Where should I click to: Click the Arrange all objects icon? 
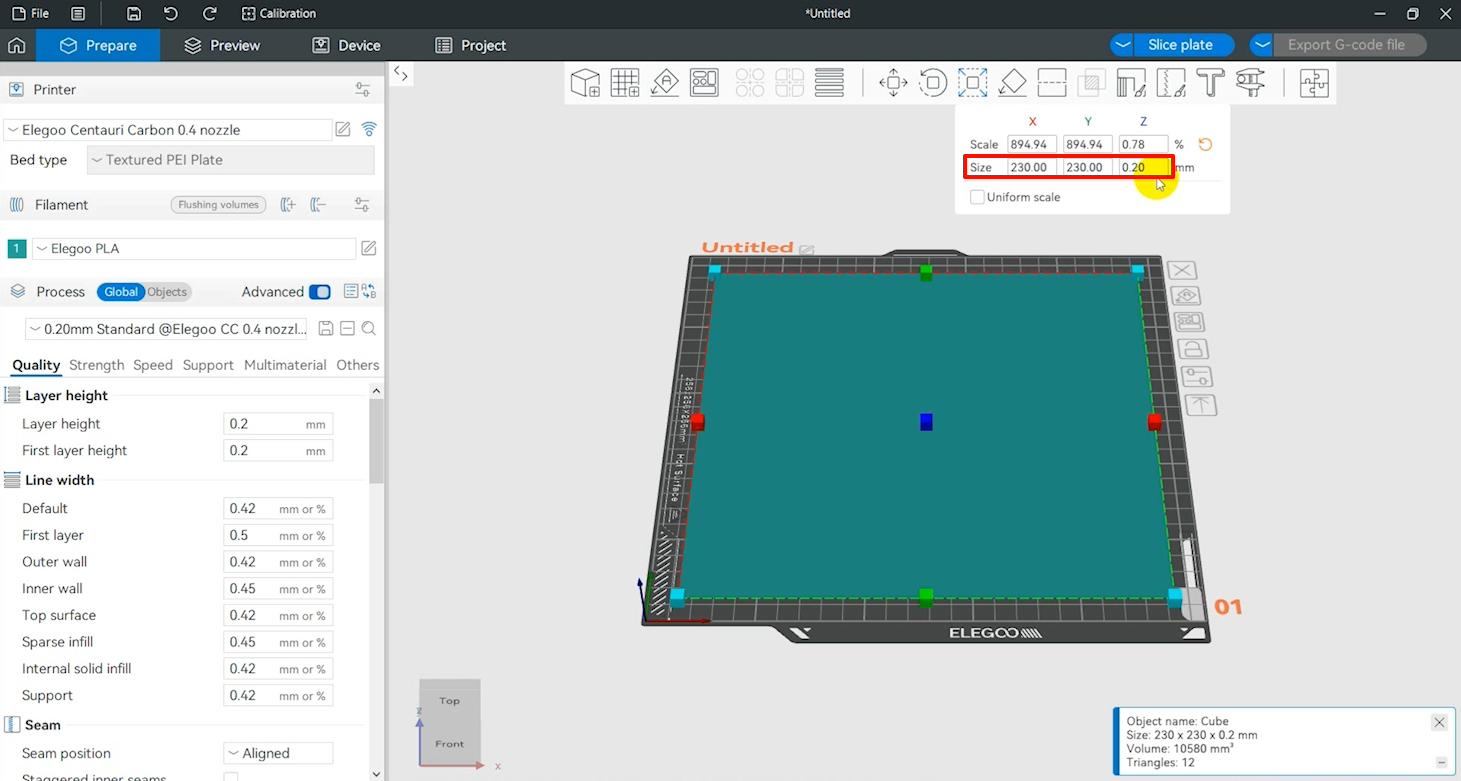[x=704, y=82]
